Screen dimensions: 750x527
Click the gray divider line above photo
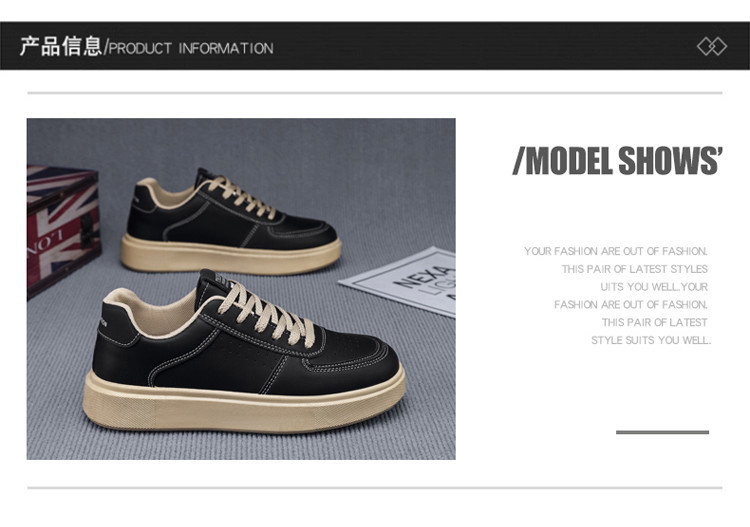tap(375, 93)
